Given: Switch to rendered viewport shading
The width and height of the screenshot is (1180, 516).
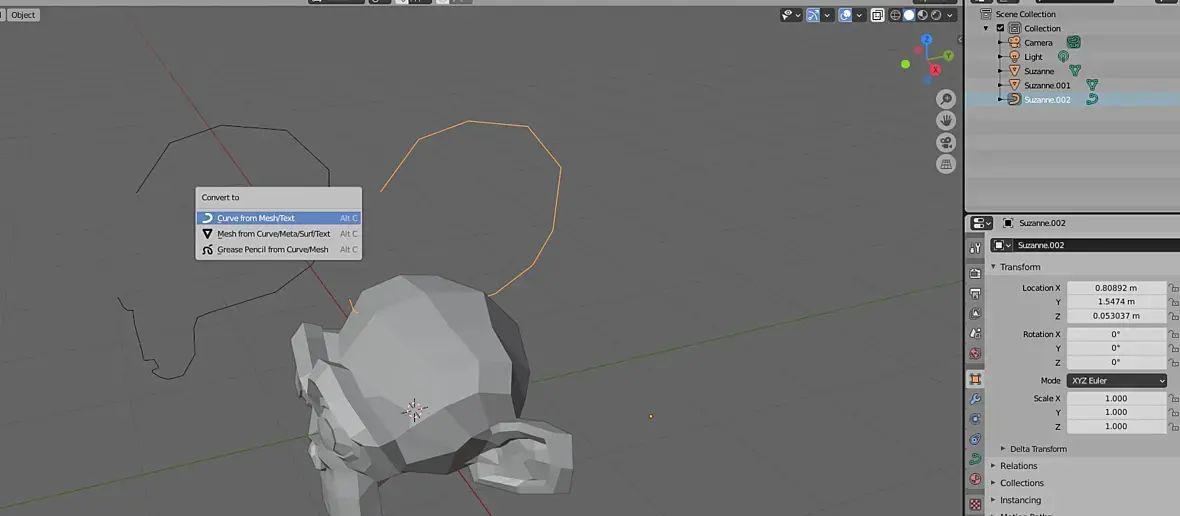Looking at the screenshot, I should pyautogui.click(x=936, y=15).
